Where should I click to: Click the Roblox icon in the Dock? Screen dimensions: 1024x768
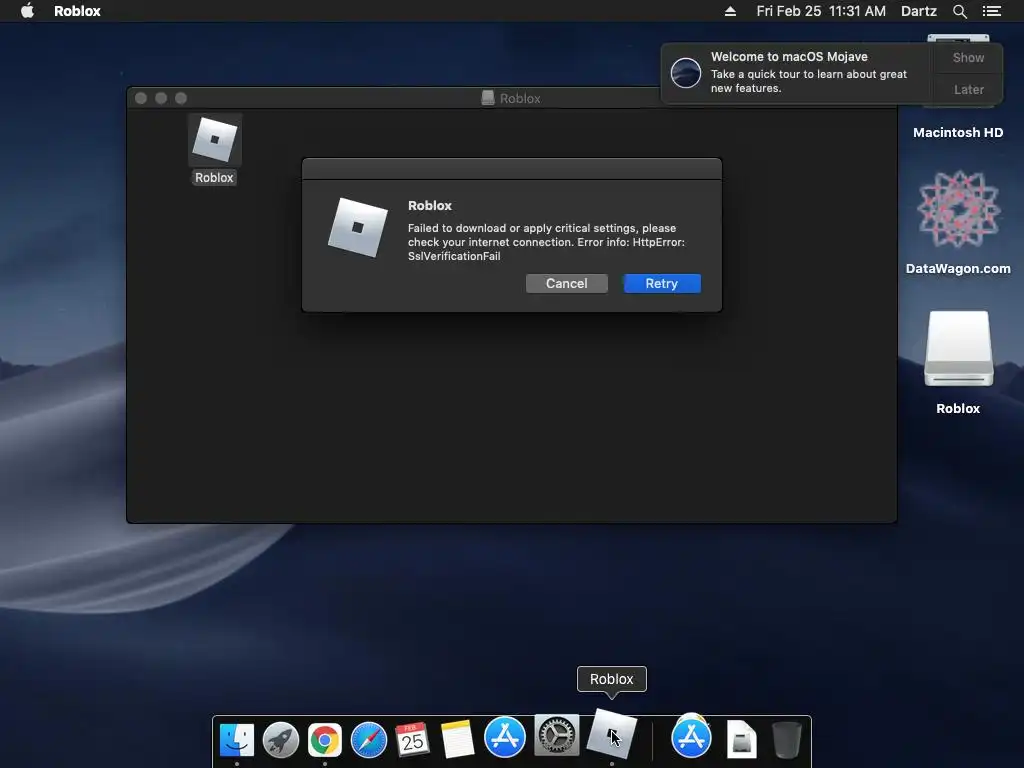coord(611,734)
